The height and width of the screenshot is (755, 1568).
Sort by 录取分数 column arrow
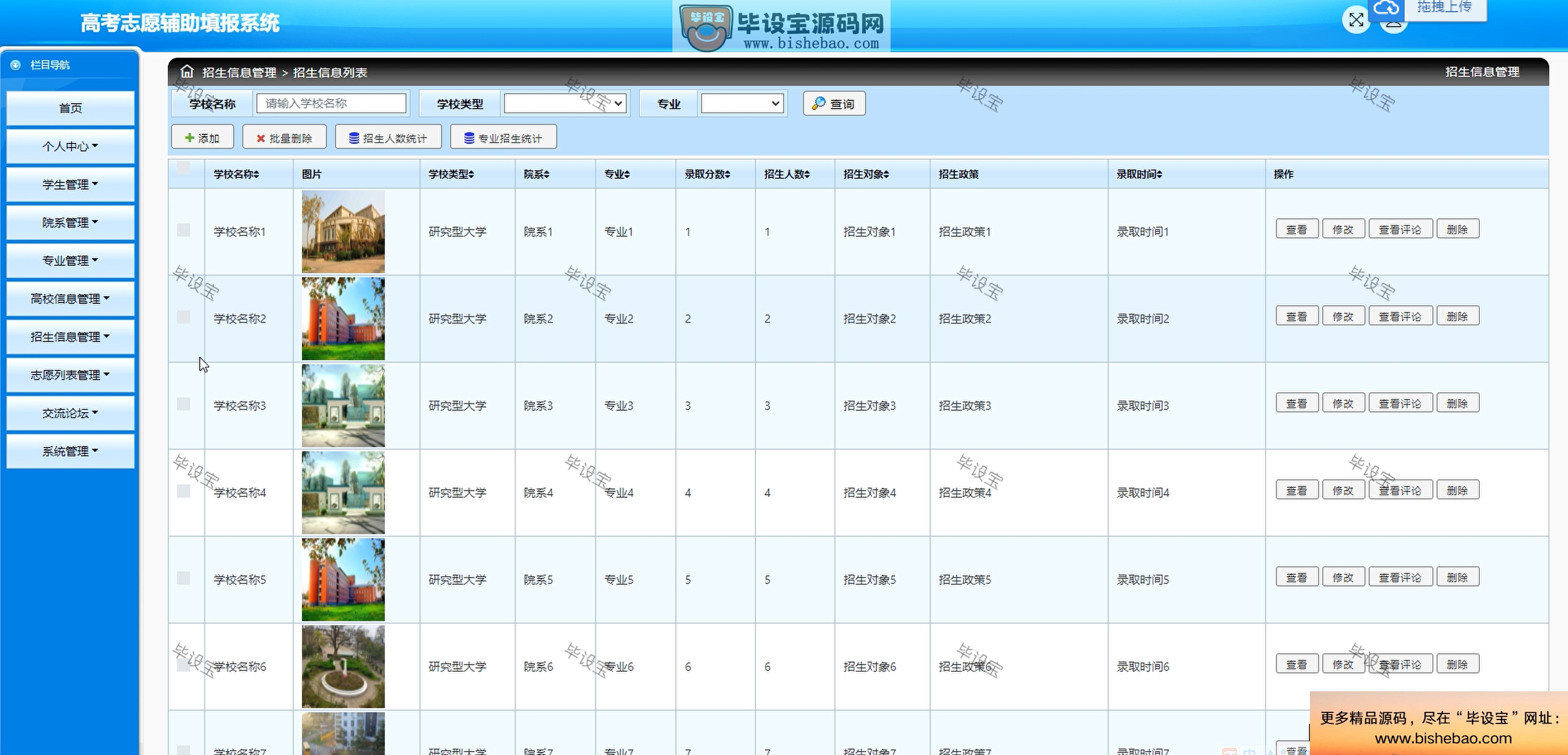coord(727,174)
